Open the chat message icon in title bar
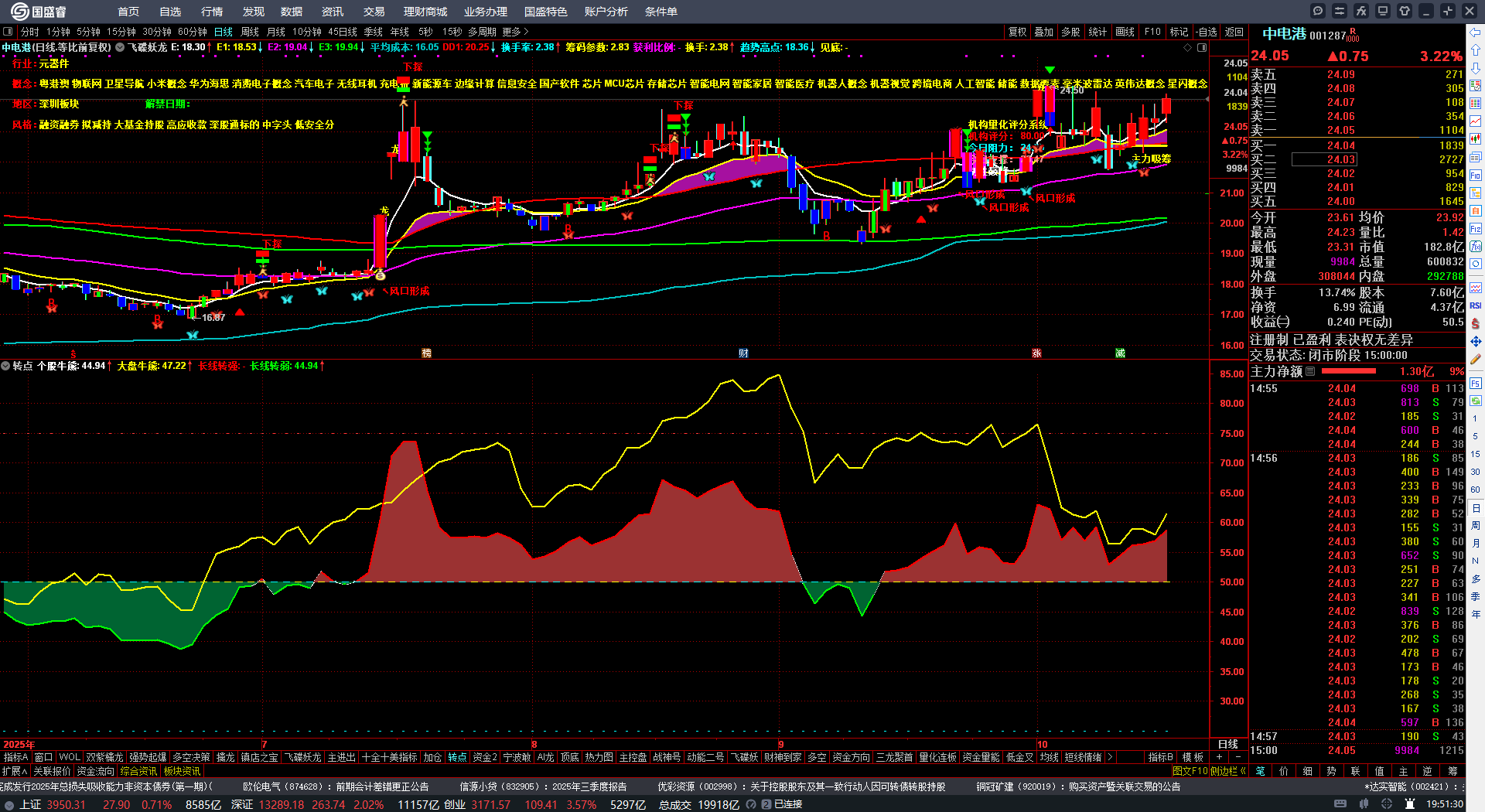Screen dimensions: 1485x812 (x=1318, y=11)
